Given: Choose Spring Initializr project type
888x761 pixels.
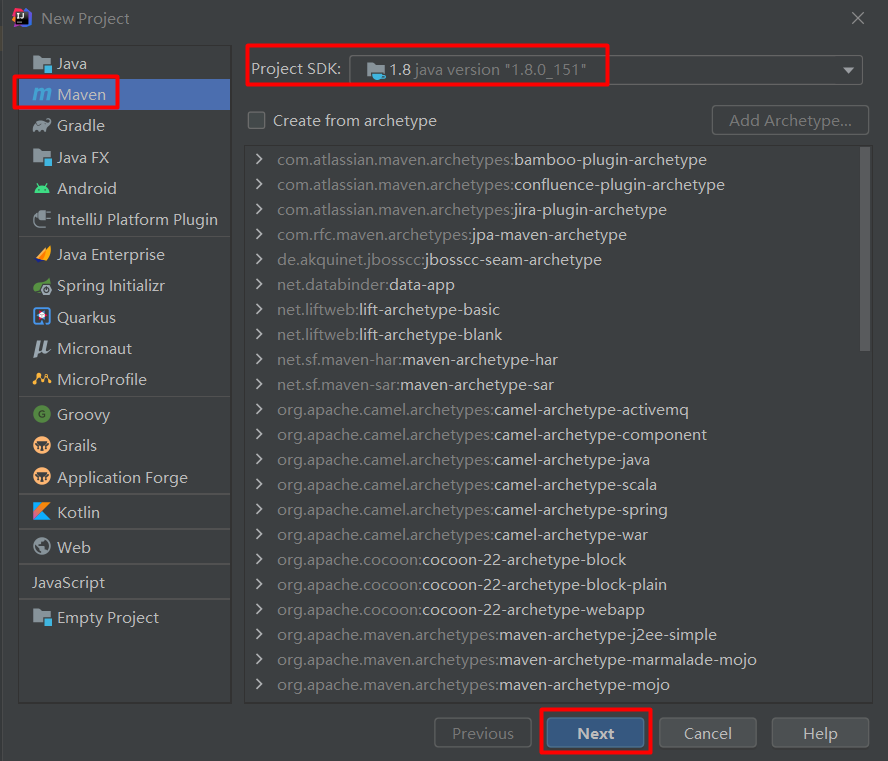Looking at the screenshot, I should 125,286.
